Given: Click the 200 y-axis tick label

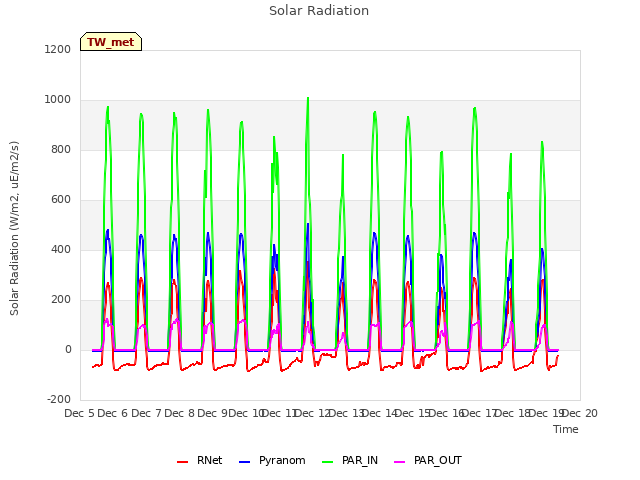Looking at the screenshot, I should tap(61, 300).
